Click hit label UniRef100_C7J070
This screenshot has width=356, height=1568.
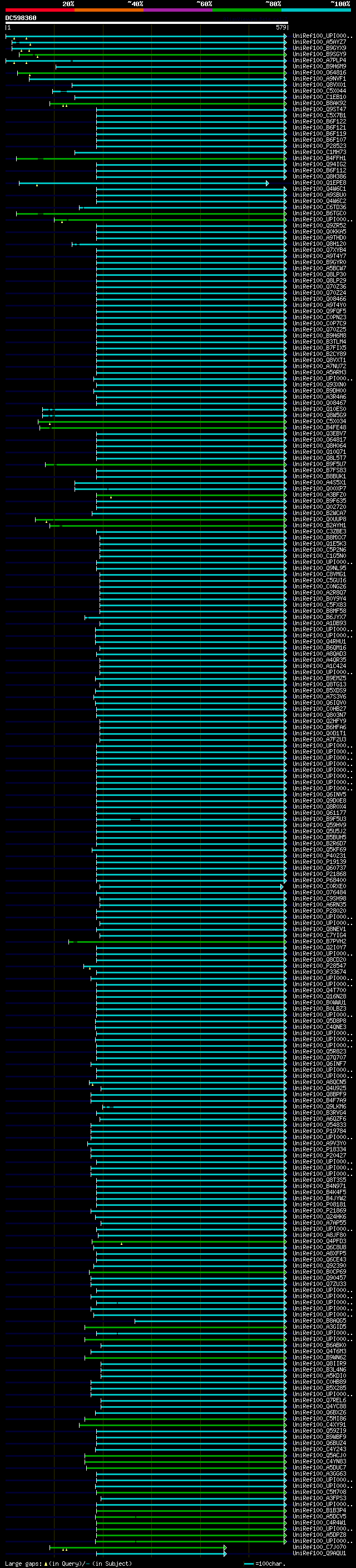coord(319,1547)
